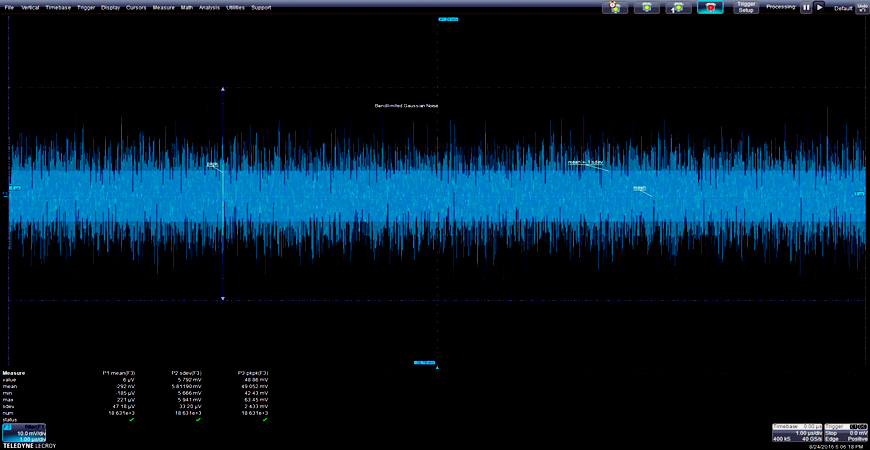Open the Trigger descriptor box

tap(846, 433)
